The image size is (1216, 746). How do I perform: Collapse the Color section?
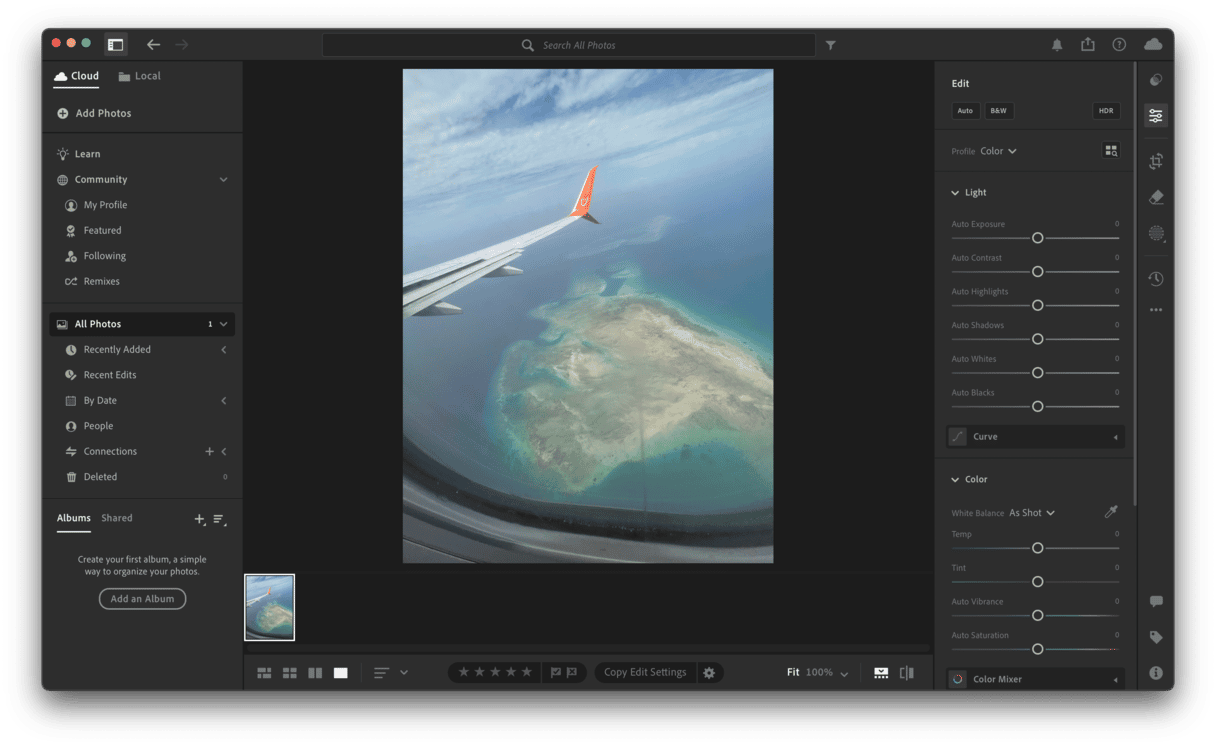(956, 480)
